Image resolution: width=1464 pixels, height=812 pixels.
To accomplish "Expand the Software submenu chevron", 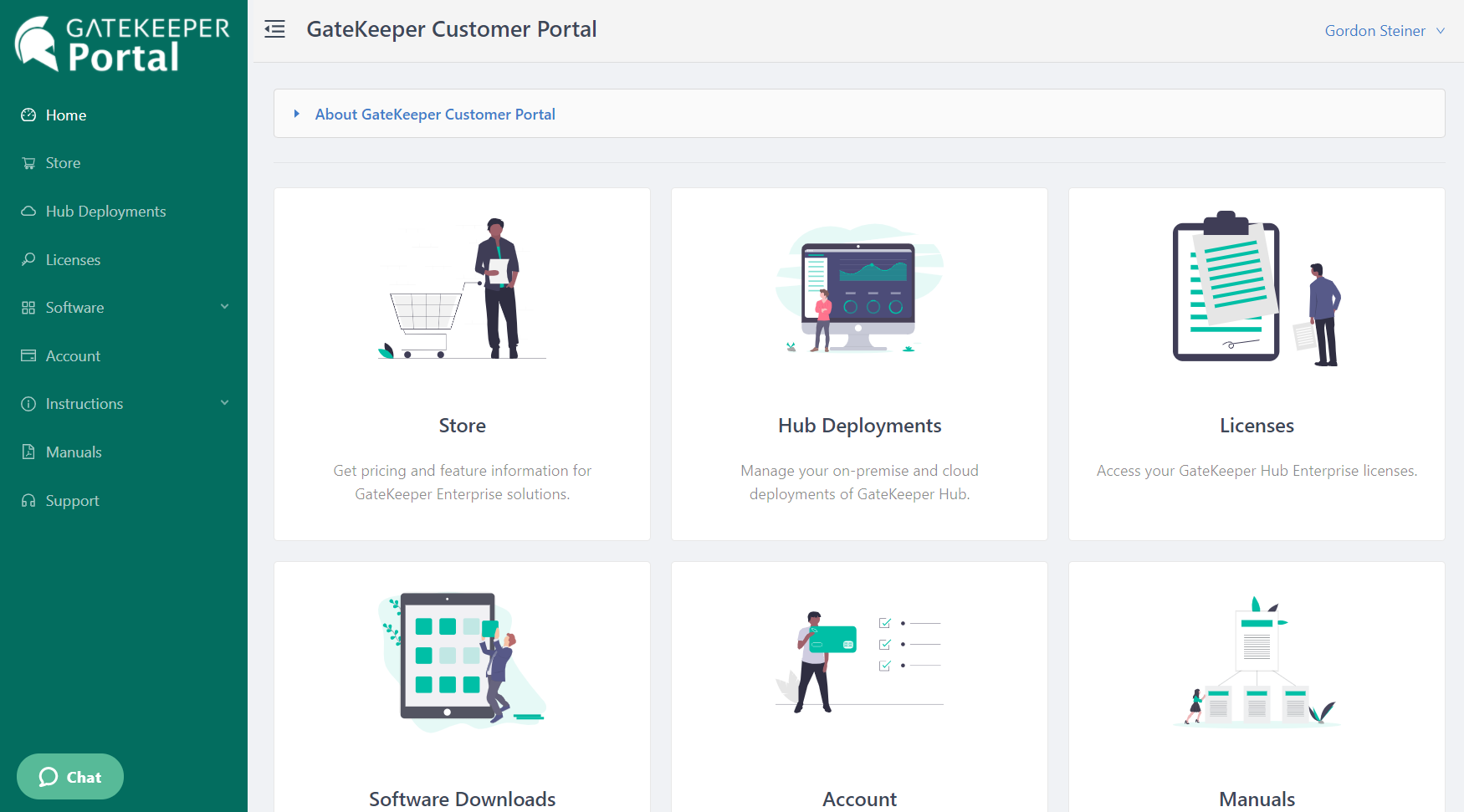I will [224, 307].
